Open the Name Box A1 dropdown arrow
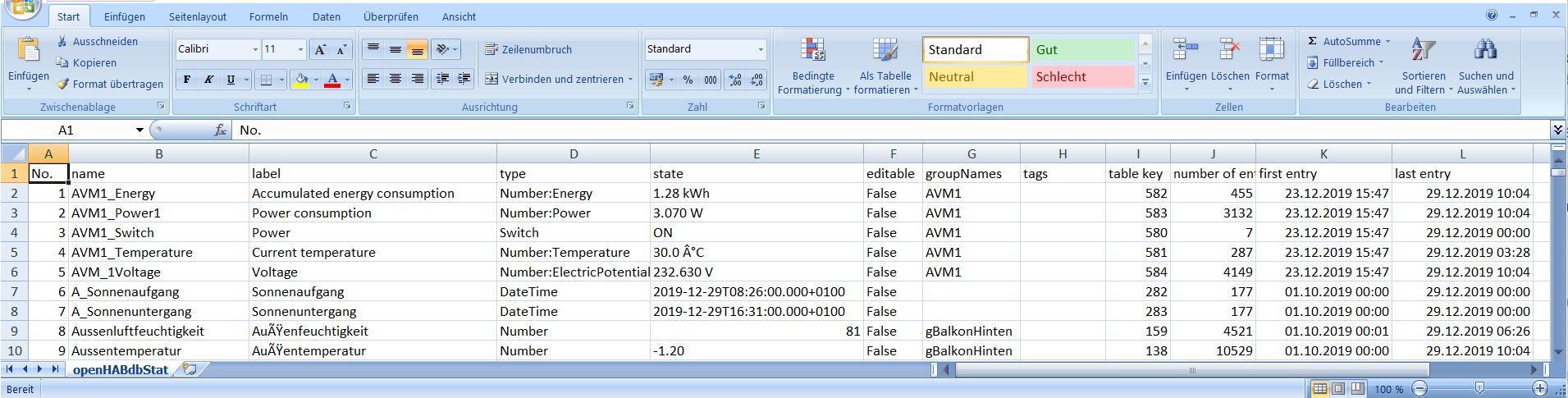Viewport: 1568px width, 398px height. [139, 130]
